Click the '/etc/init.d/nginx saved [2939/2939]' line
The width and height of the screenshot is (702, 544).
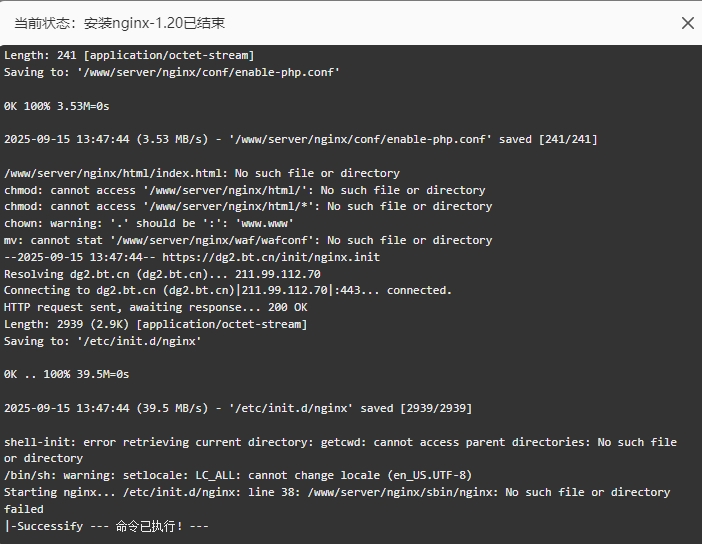point(238,408)
